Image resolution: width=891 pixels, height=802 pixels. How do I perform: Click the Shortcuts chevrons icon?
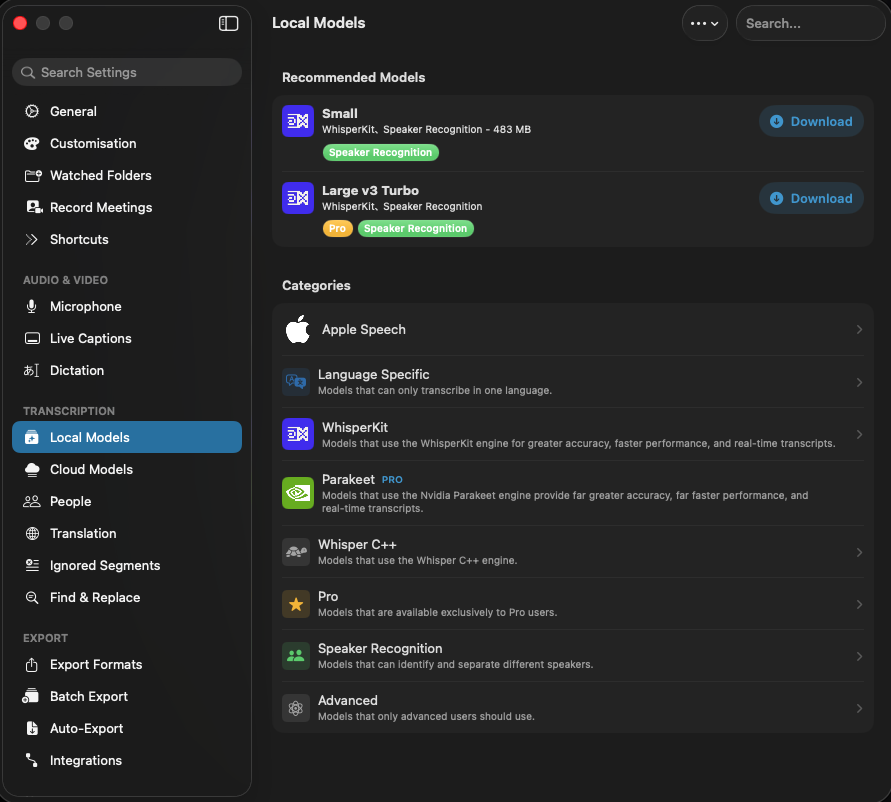click(x=31, y=239)
